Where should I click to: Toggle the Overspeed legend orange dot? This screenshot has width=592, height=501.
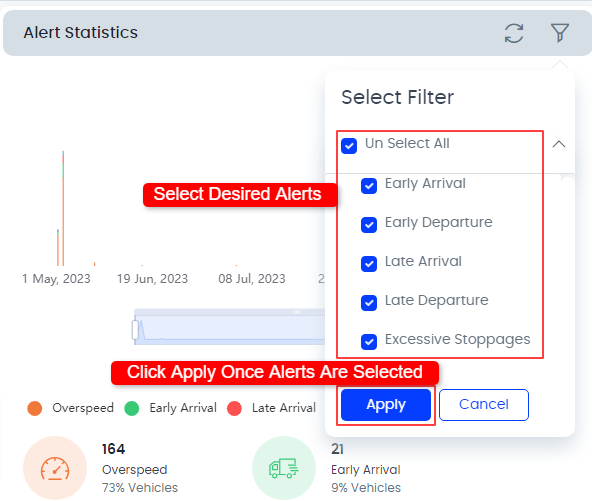[35, 408]
